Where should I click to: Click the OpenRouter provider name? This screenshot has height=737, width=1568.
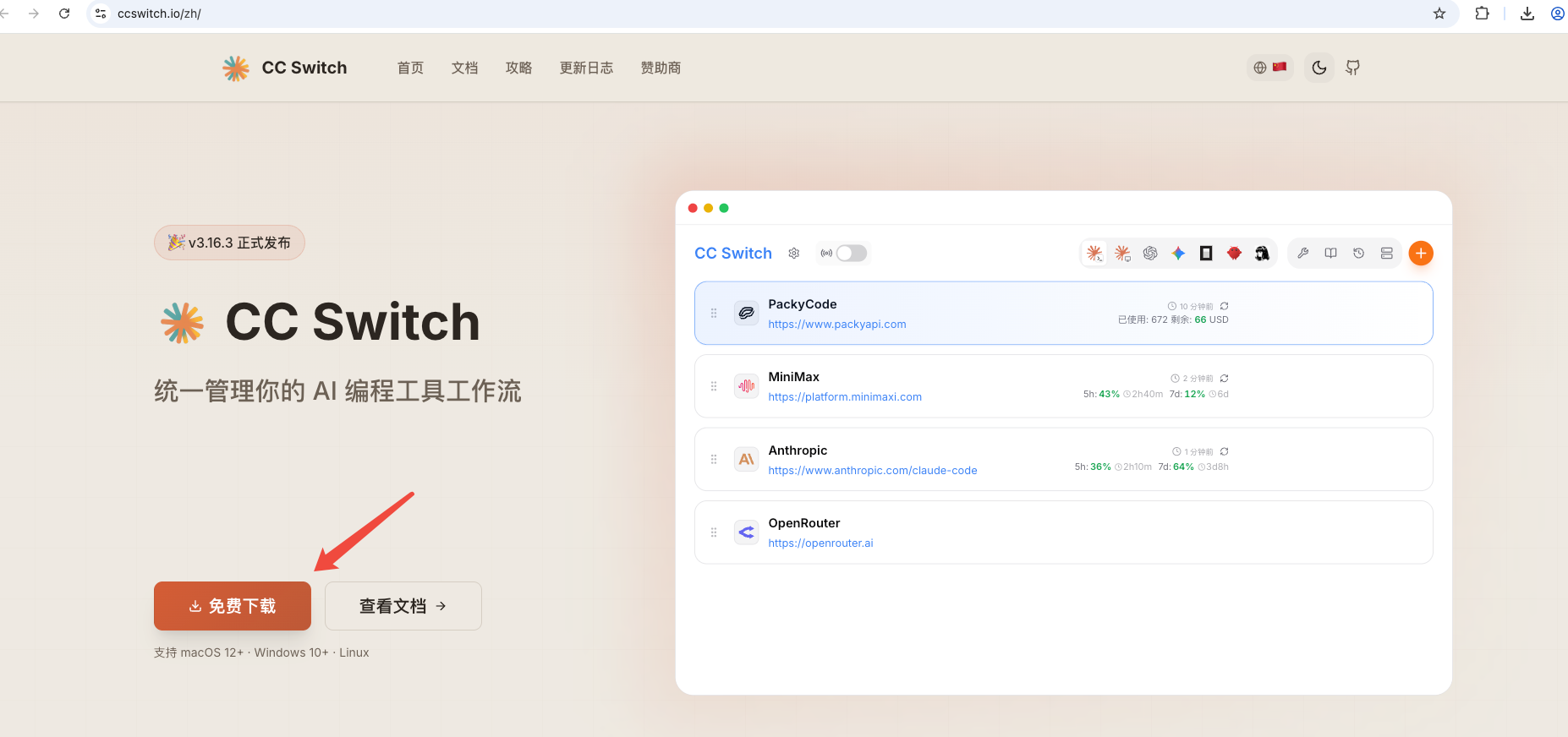click(803, 523)
